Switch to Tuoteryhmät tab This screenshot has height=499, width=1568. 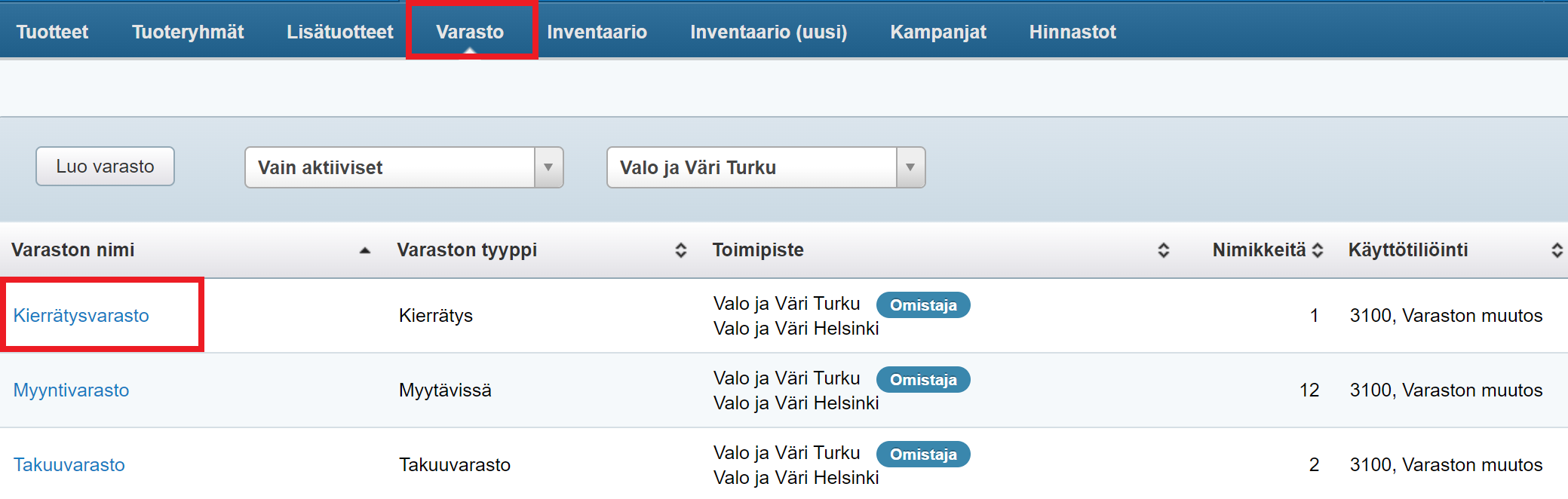point(188,32)
